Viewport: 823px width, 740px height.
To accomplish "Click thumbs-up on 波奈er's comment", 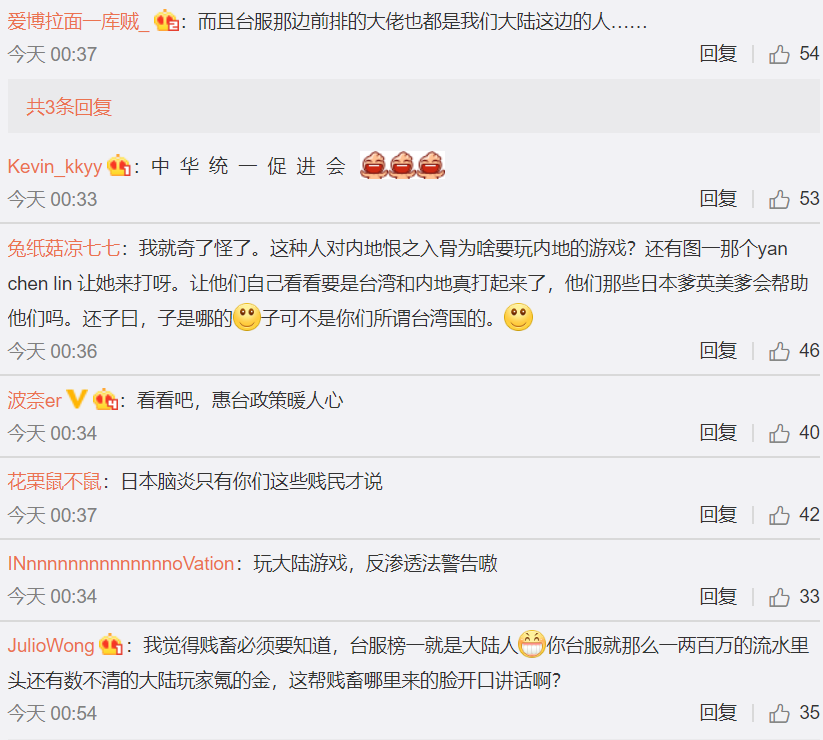I will pos(779,434).
